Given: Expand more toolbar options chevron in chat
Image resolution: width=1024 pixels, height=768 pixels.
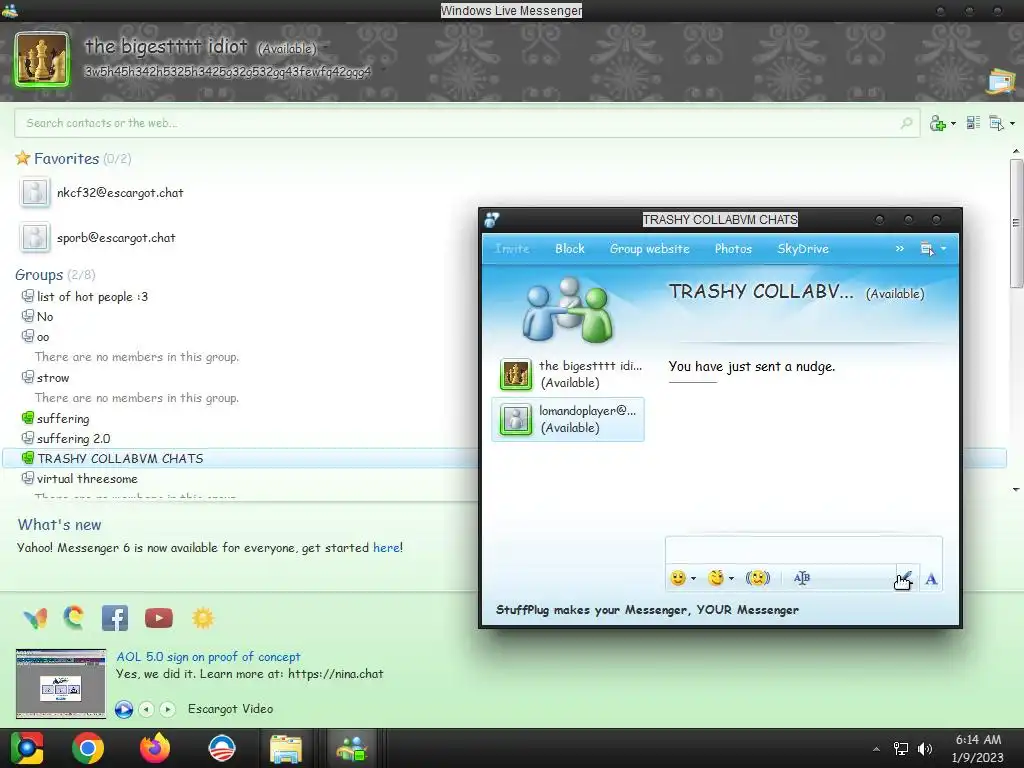Looking at the screenshot, I should pyautogui.click(x=900, y=249).
